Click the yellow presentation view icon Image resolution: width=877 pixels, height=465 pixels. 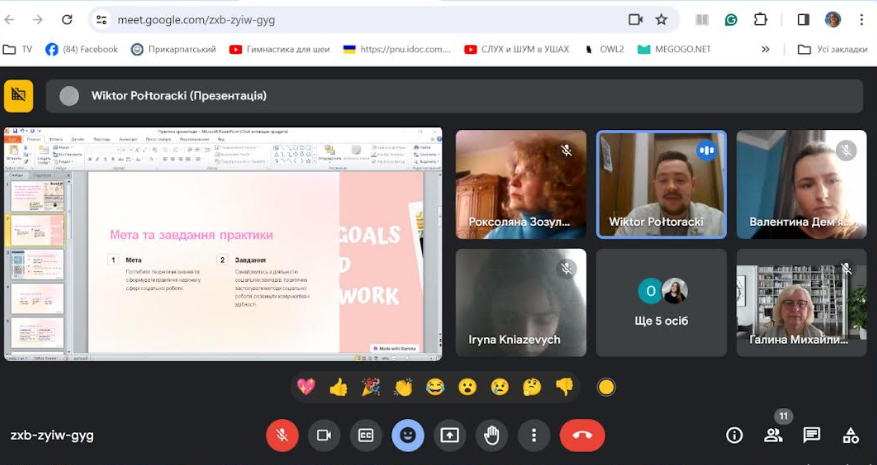click(x=18, y=96)
